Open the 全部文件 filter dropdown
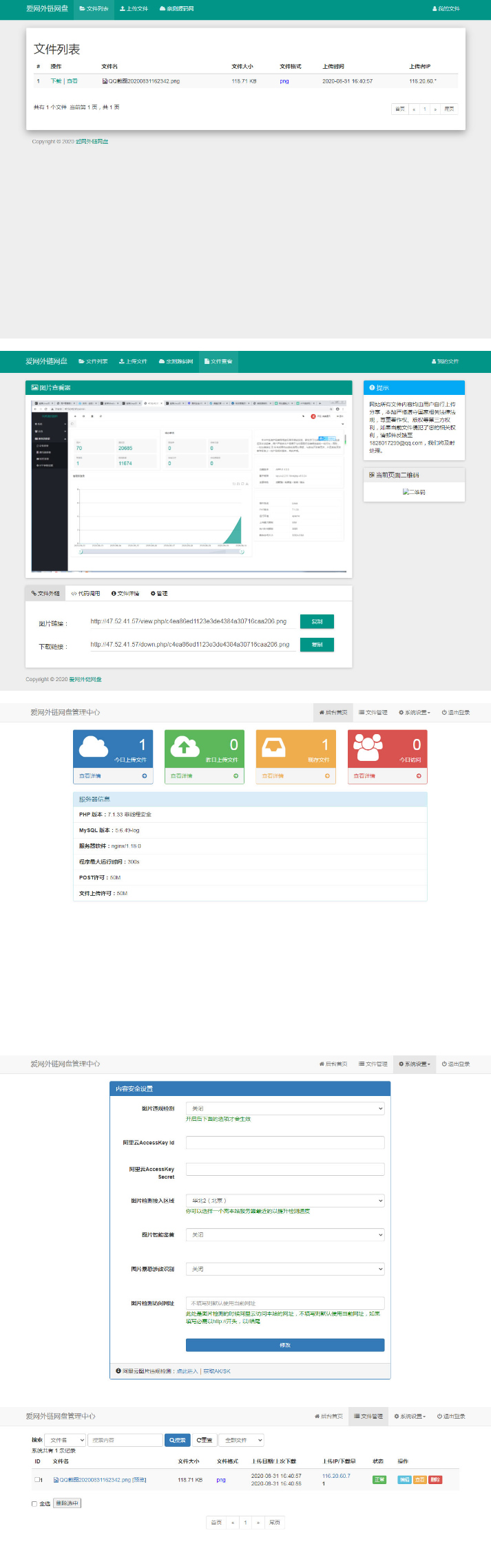Viewport: 491px width, 1568px height. click(244, 1440)
